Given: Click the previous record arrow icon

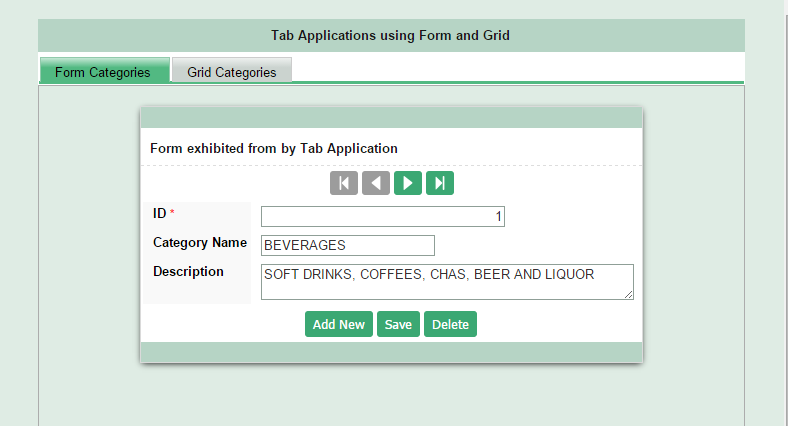Looking at the screenshot, I should [x=376, y=183].
